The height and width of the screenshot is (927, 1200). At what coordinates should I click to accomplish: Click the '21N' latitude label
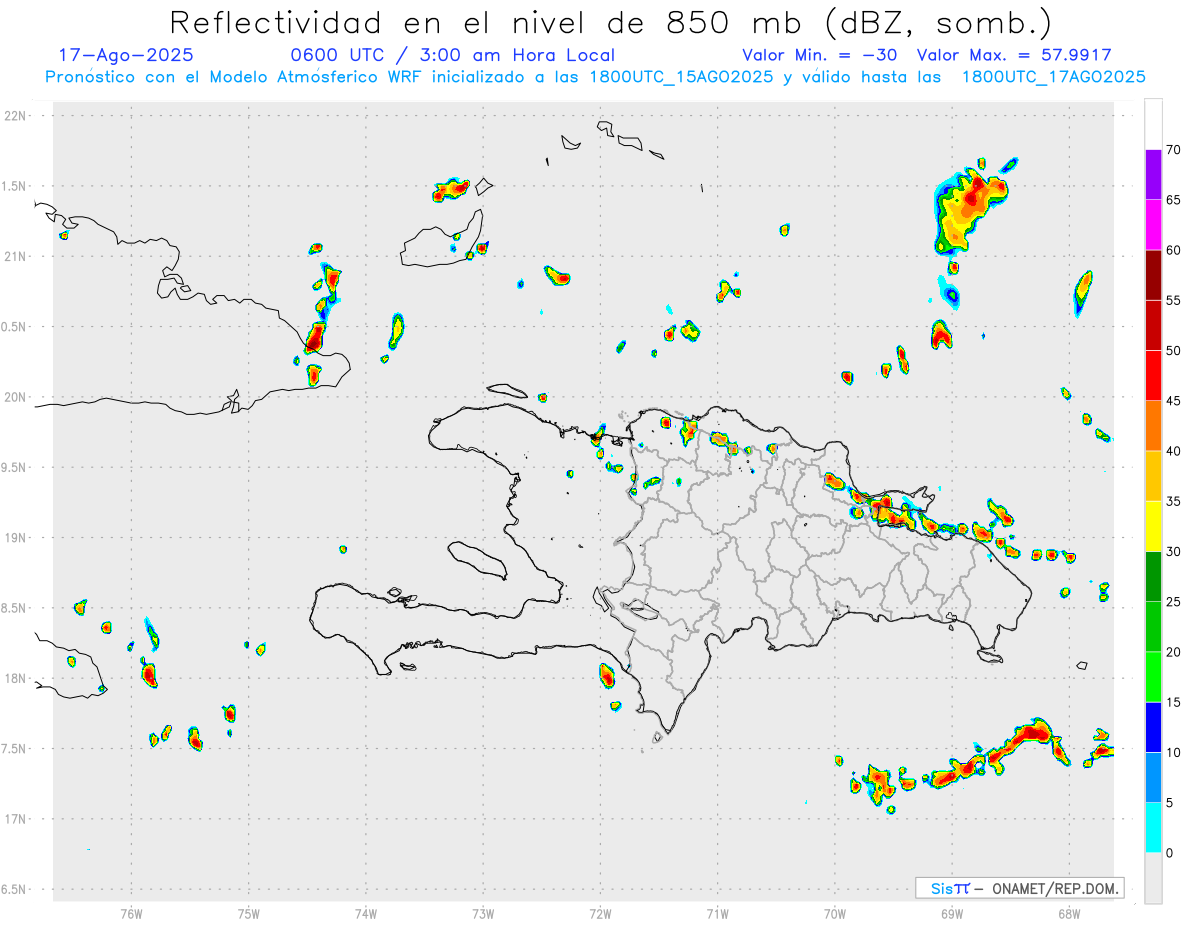pos(17,257)
